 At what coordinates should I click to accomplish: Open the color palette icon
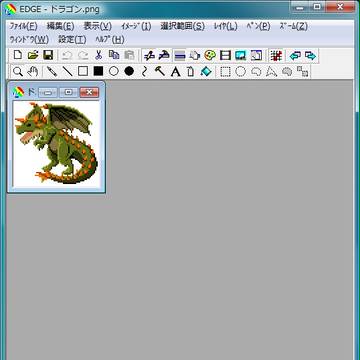tap(210, 55)
